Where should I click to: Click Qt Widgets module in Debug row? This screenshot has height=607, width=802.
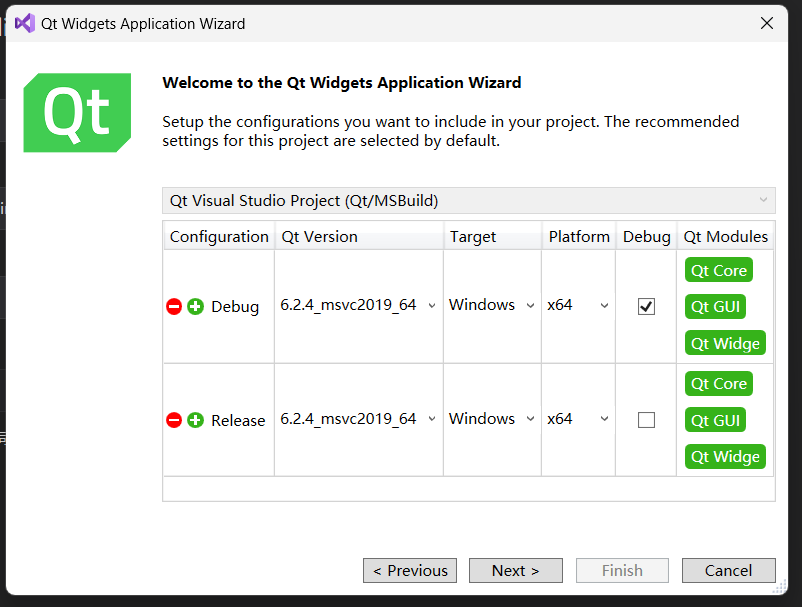tap(725, 343)
